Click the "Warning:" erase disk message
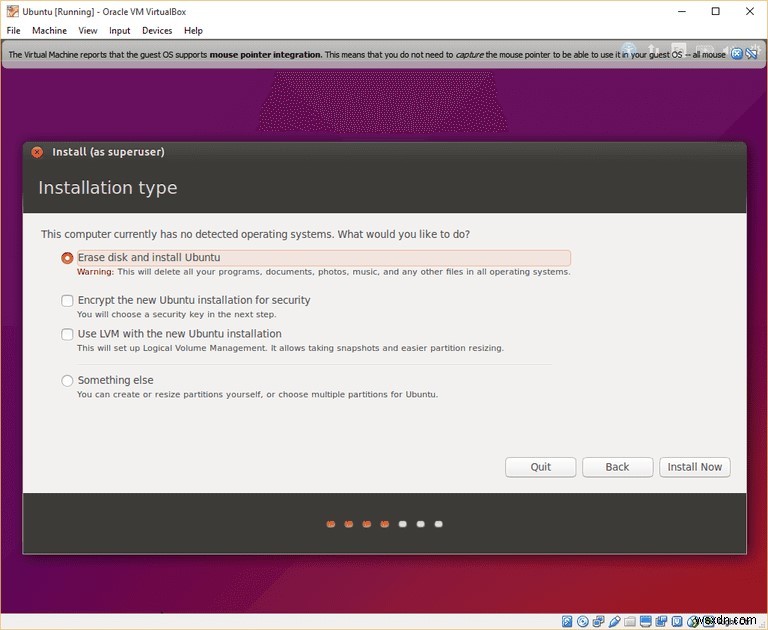 323,272
